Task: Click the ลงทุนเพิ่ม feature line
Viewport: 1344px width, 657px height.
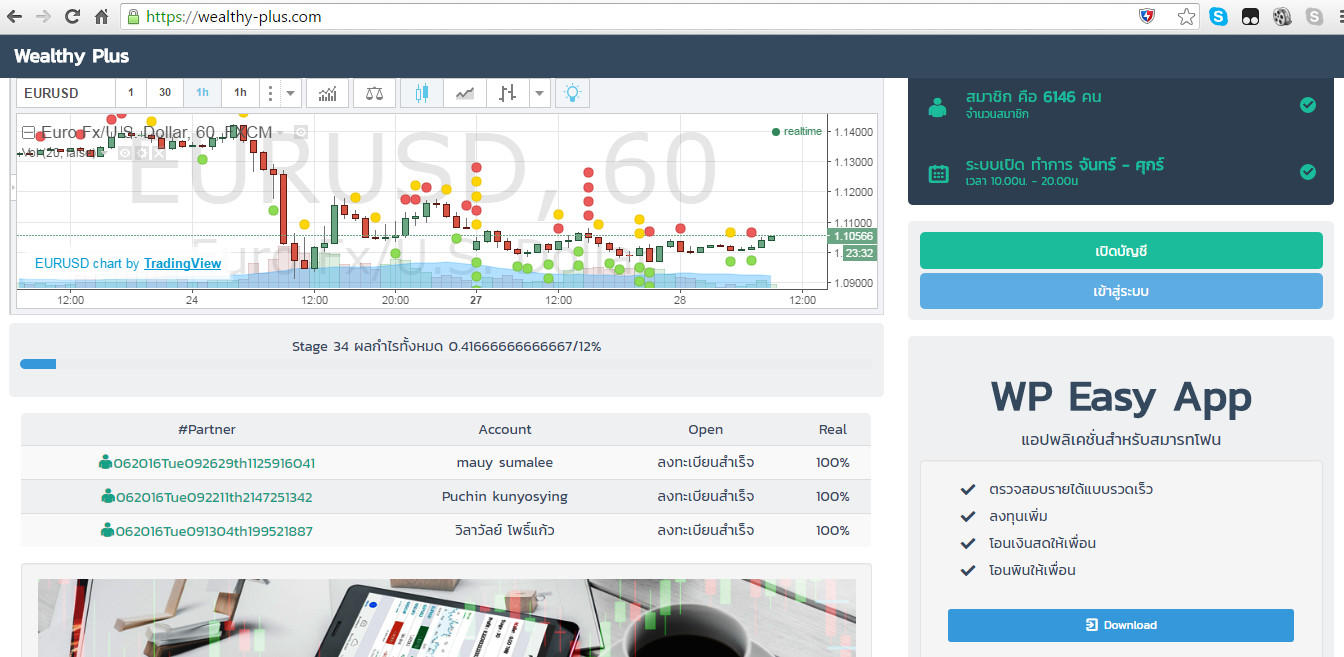Action: click(x=1018, y=517)
